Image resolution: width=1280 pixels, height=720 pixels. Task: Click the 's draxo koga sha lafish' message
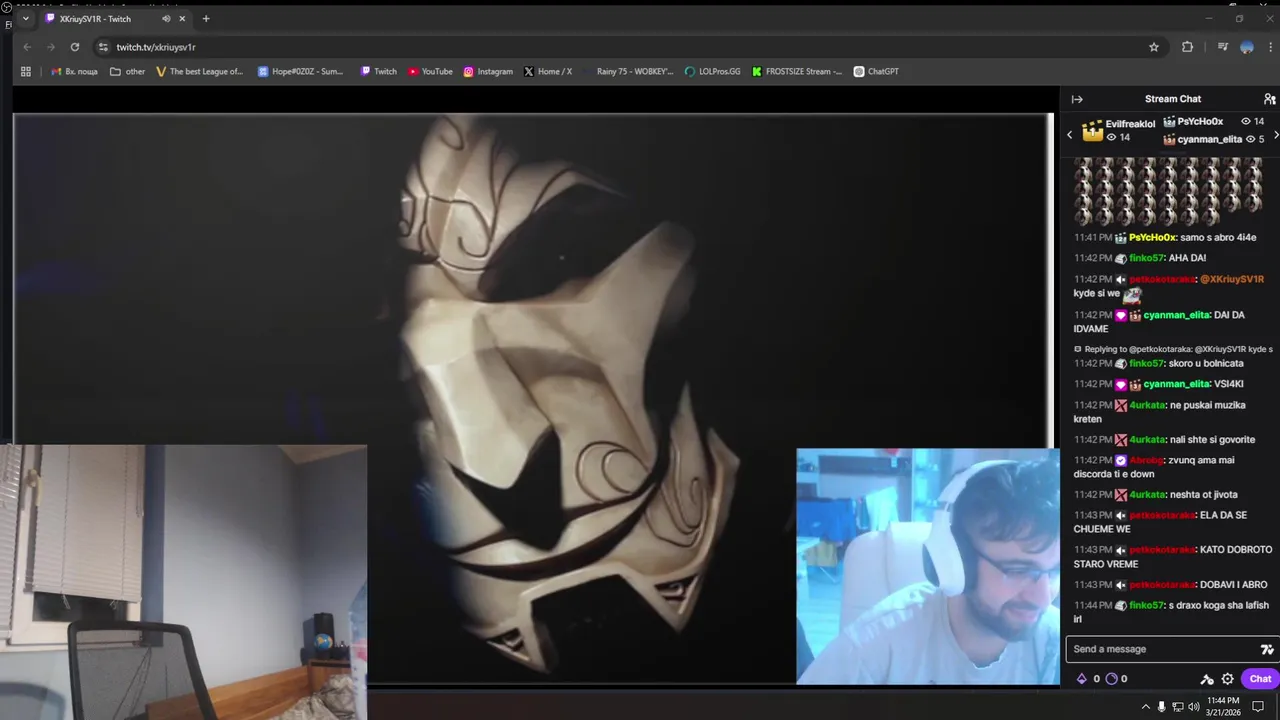click(x=1171, y=612)
